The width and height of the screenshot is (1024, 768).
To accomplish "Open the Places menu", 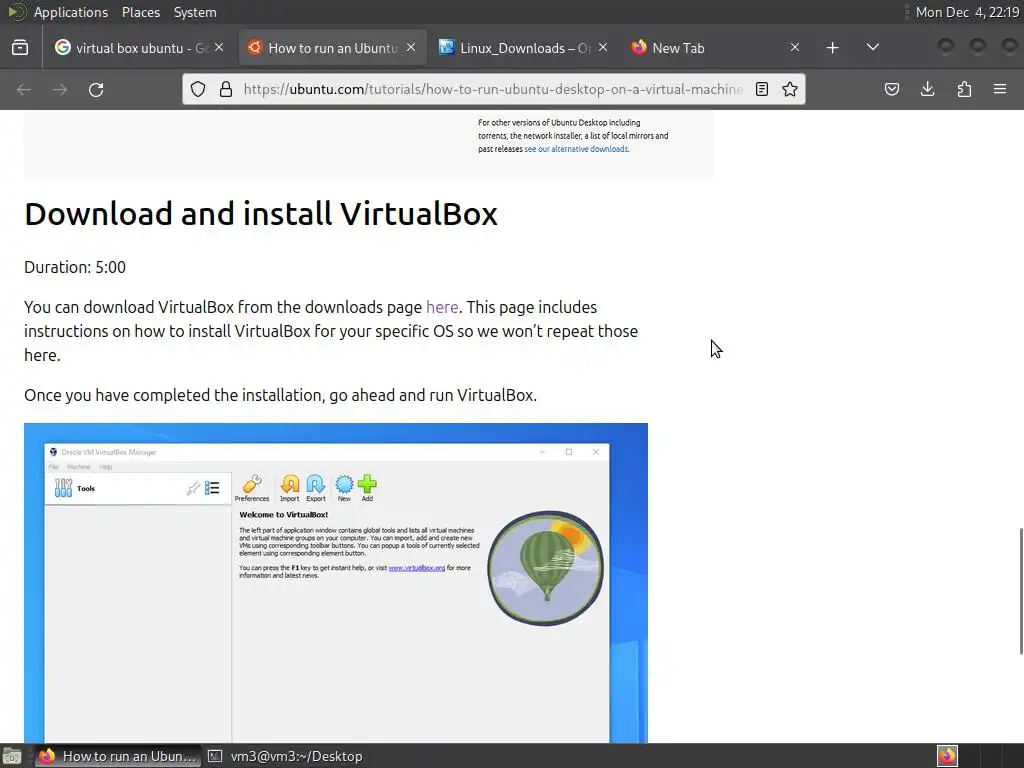I will click(140, 12).
